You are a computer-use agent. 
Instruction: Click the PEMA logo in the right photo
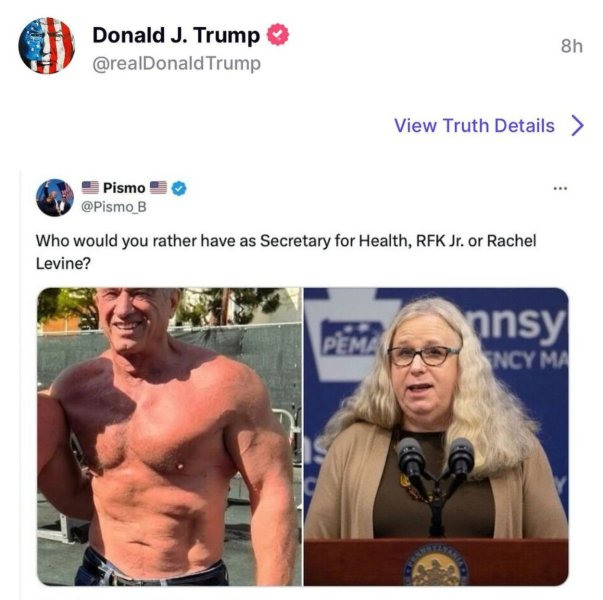click(351, 339)
